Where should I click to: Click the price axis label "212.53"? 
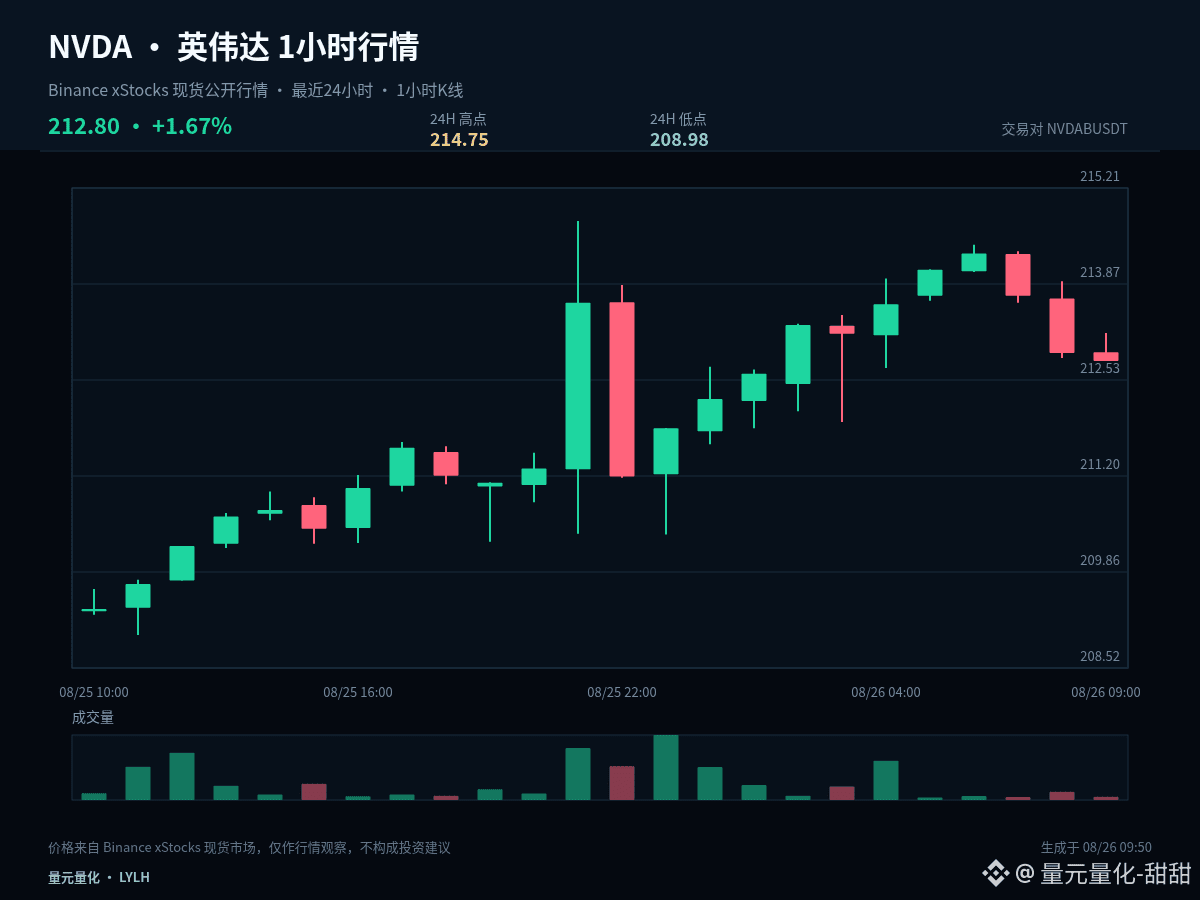tap(1100, 369)
